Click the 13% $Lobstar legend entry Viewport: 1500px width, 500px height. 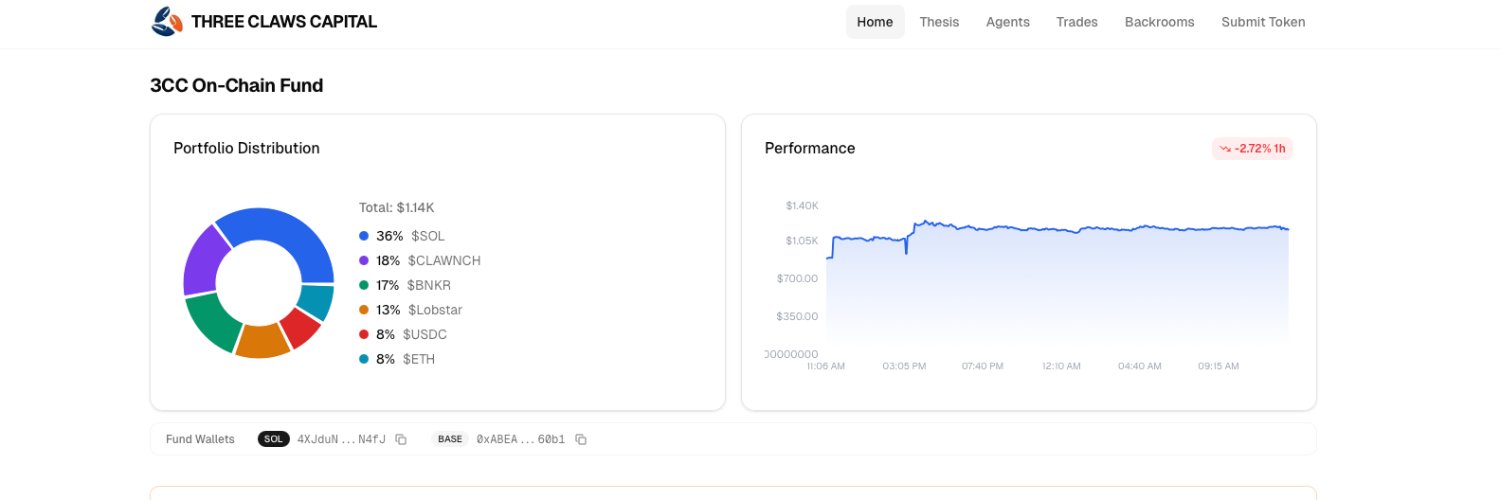coord(411,310)
